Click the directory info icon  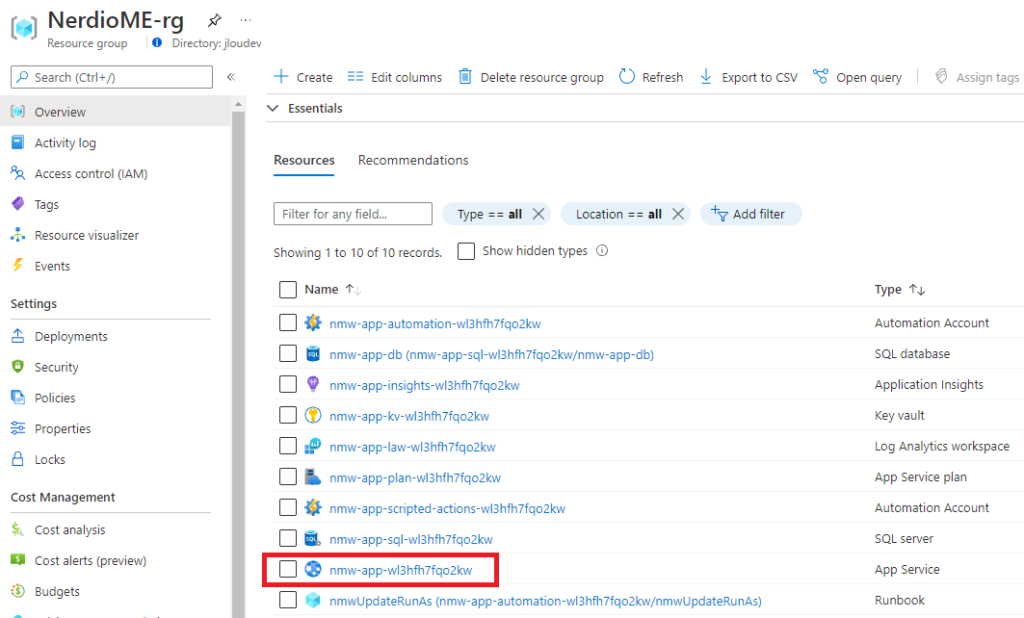tap(157, 43)
